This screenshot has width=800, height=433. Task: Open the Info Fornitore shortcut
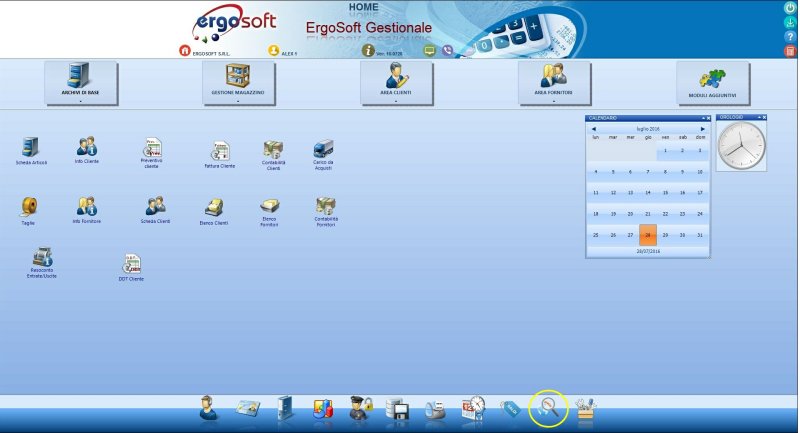pos(87,210)
